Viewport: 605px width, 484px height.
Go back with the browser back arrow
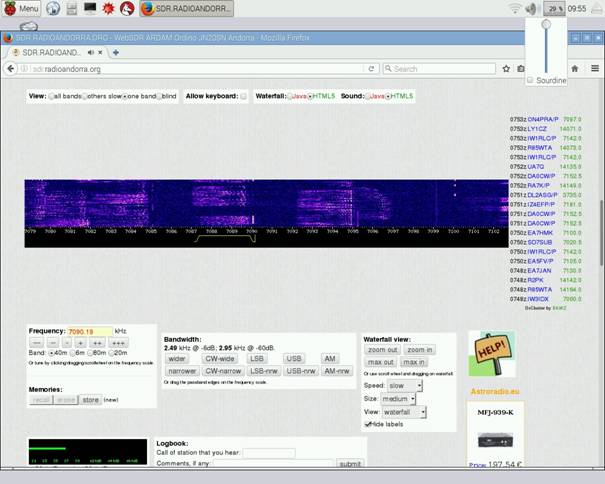tap(10, 69)
